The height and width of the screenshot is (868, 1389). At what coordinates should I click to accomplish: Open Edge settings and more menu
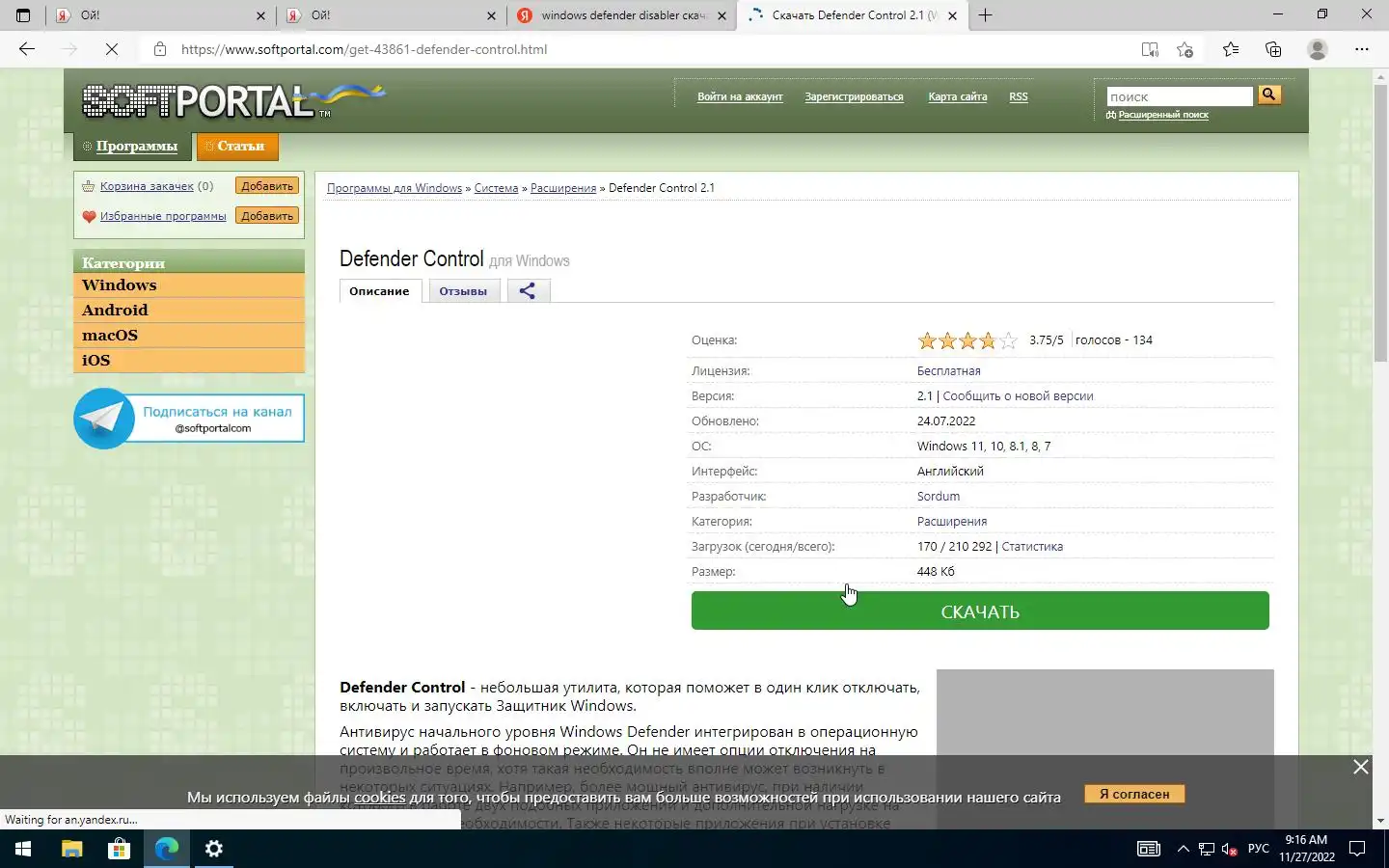[x=1362, y=49]
